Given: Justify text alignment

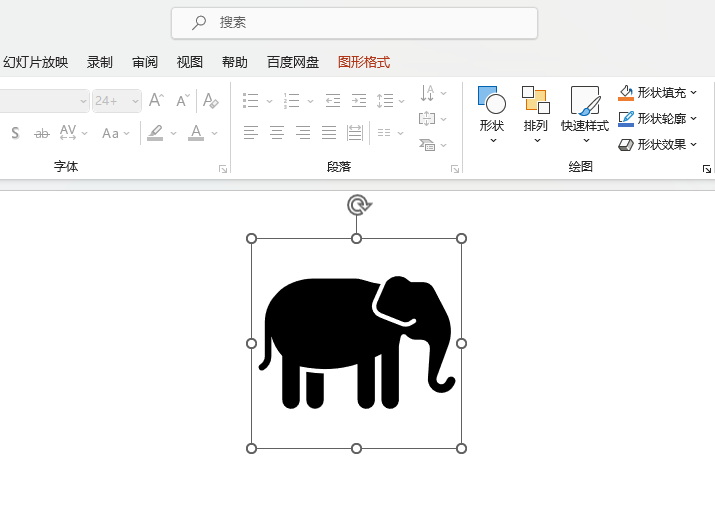Looking at the screenshot, I should click(x=329, y=133).
